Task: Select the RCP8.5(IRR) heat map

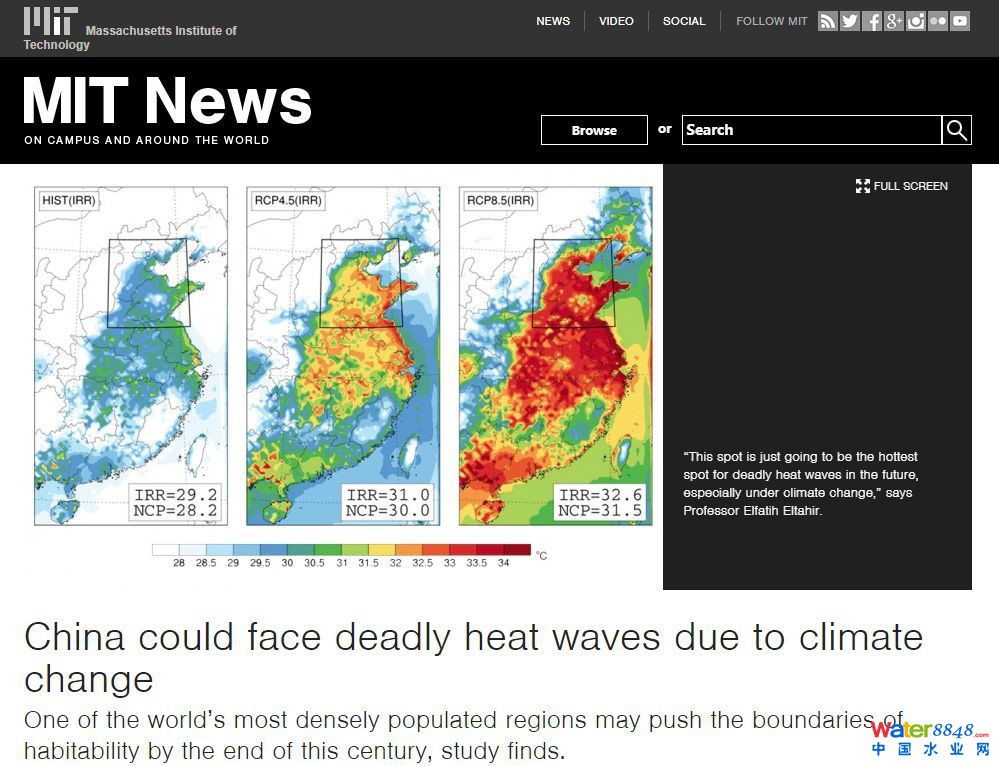Action: pyautogui.click(x=555, y=355)
